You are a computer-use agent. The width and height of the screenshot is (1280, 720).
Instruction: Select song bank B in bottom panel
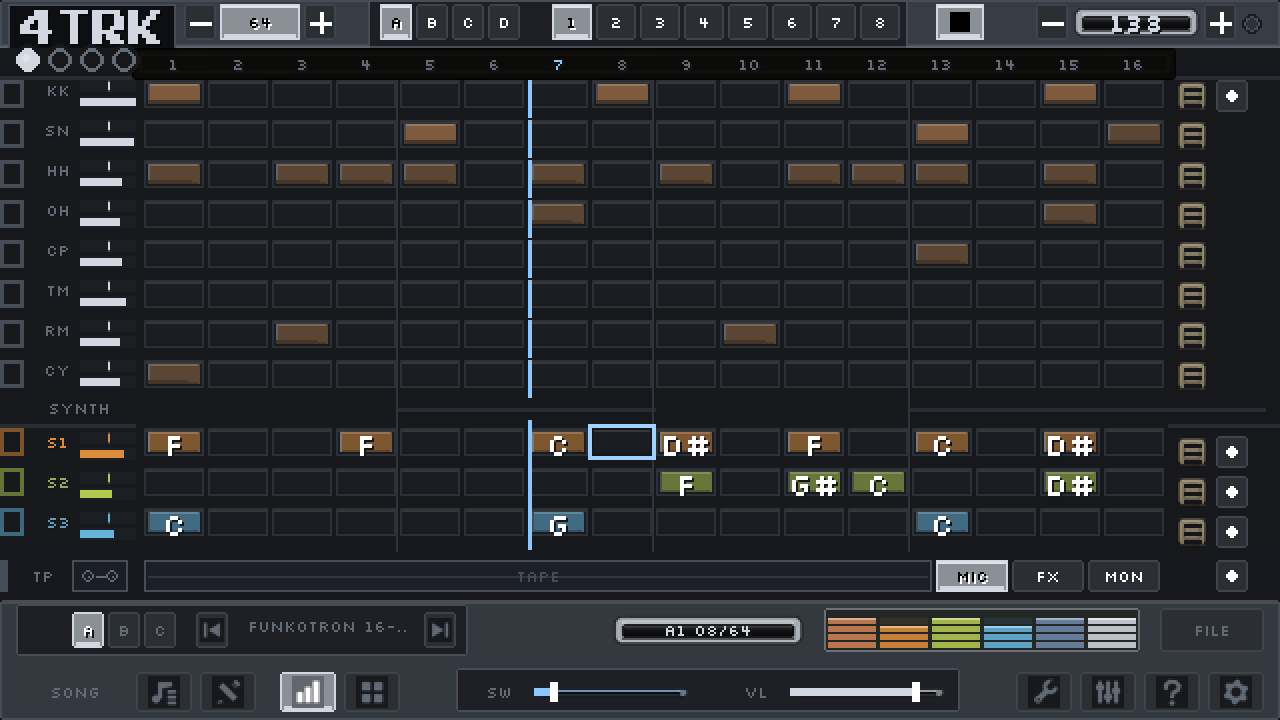(124, 631)
